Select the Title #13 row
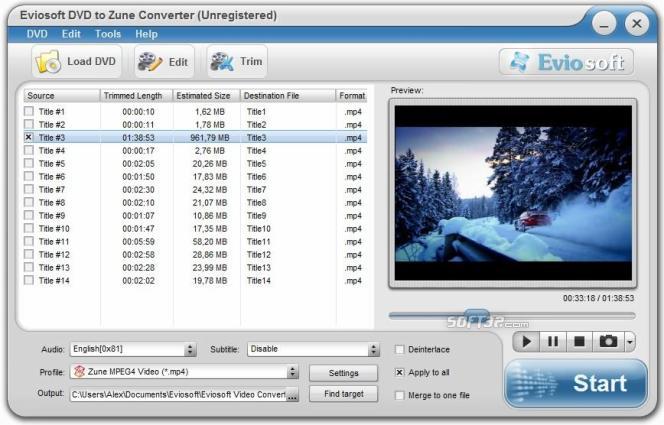664x425 pixels. pos(195,268)
